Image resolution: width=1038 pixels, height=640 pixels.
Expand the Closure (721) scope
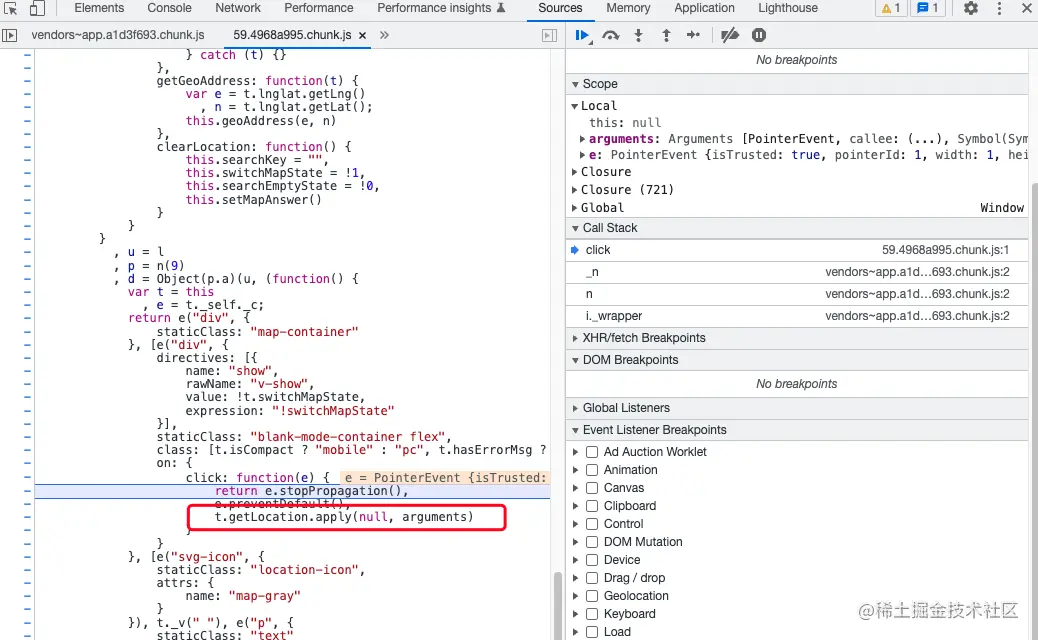[575, 189]
